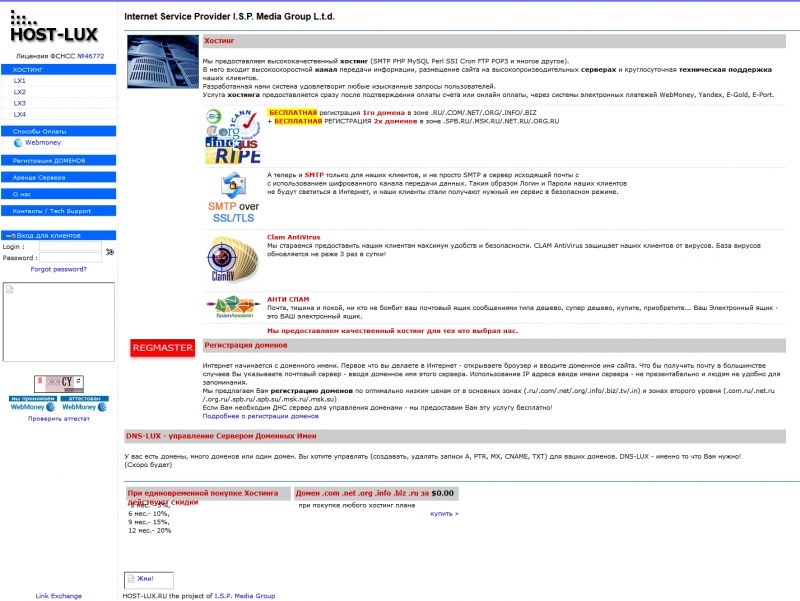Image resolution: width=800 pixels, height=601 pixels.
Task: Click the Clam AntiVirus heading
Action: (x=293, y=237)
